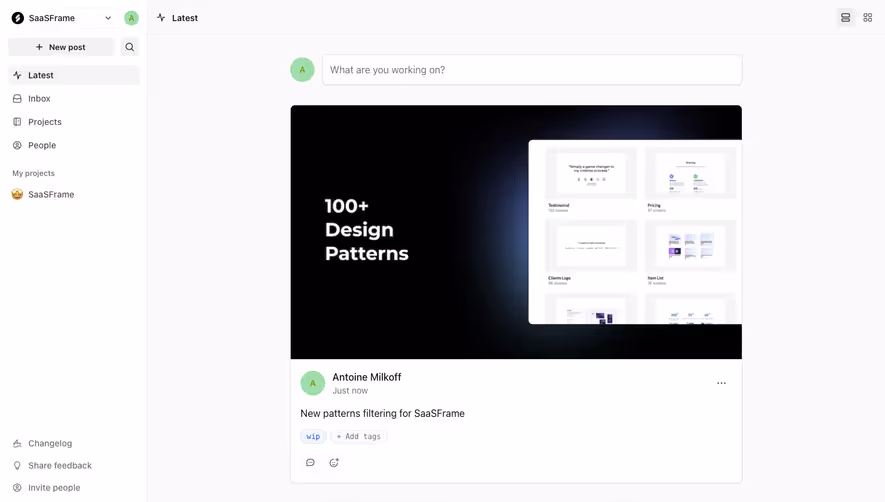Open the 100+ Design Patterns post image
The height and width of the screenshot is (502, 885).
click(x=516, y=232)
